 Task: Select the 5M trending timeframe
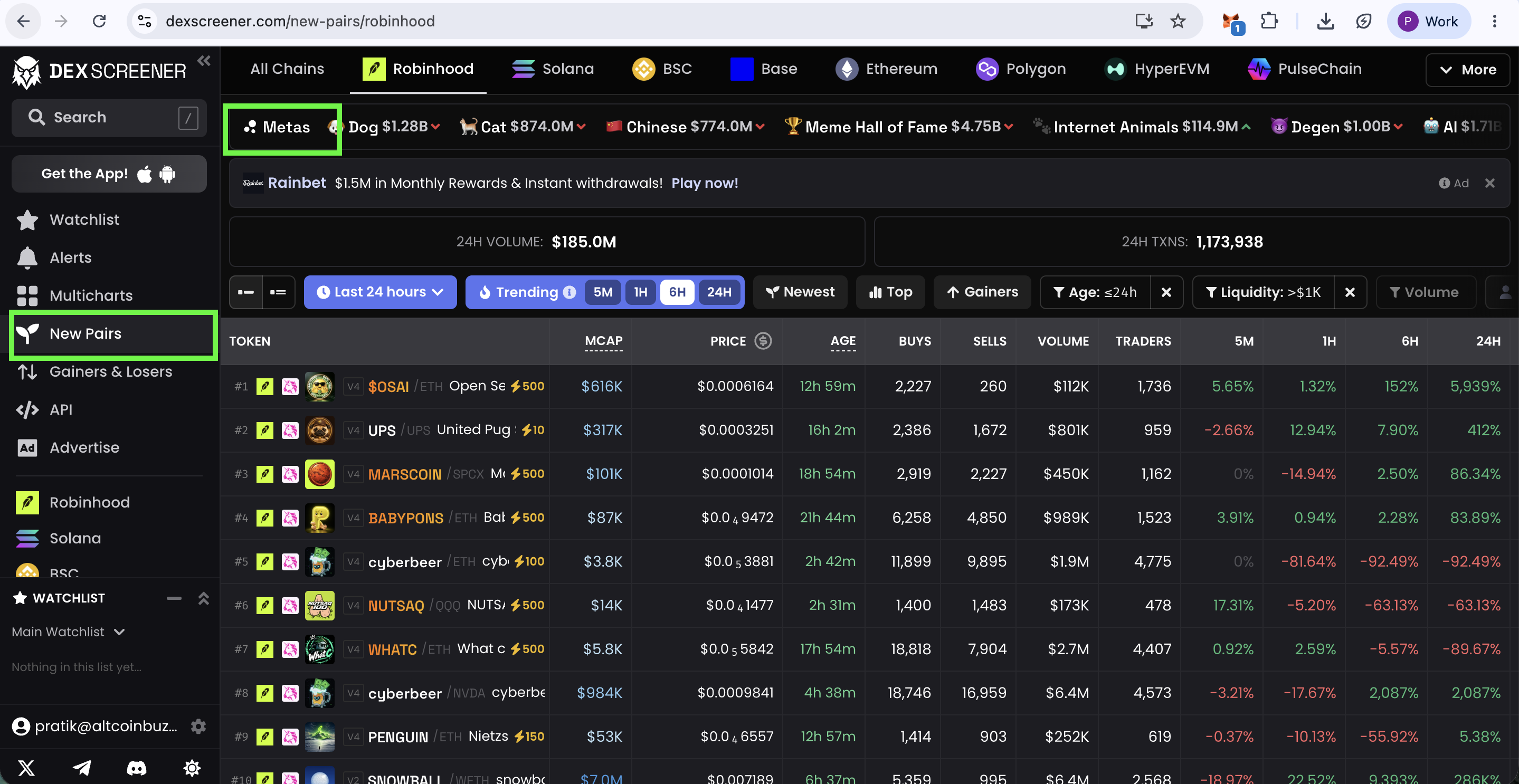[x=603, y=292]
